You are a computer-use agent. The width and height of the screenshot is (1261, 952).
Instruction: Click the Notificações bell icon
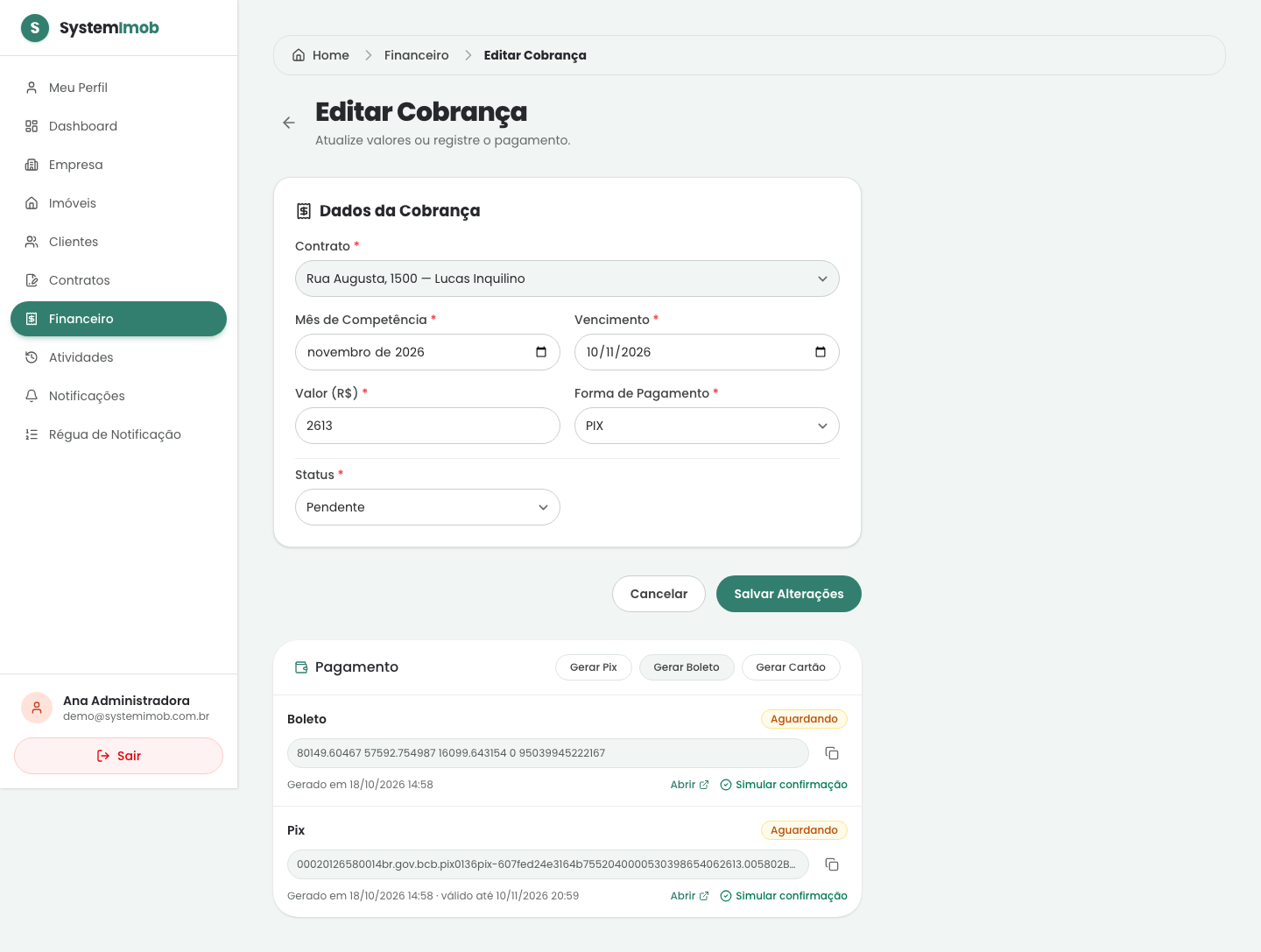32,396
